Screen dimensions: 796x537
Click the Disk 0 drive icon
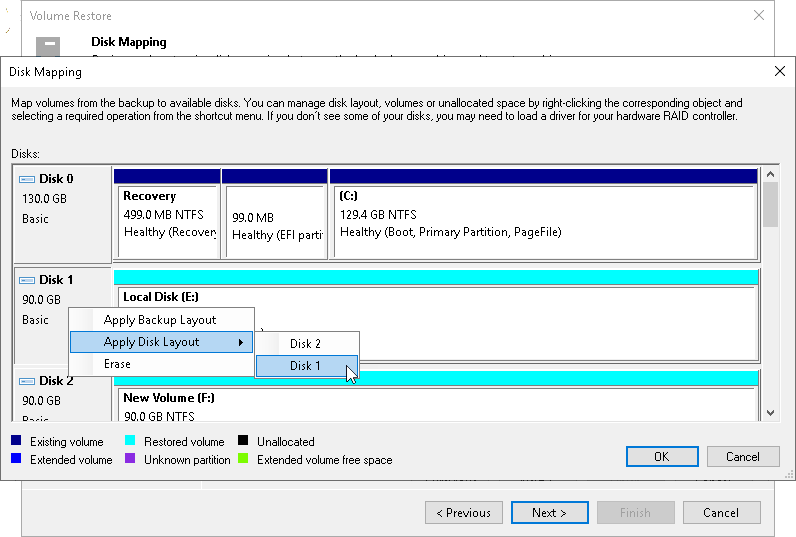pyautogui.click(x=26, y=179)
